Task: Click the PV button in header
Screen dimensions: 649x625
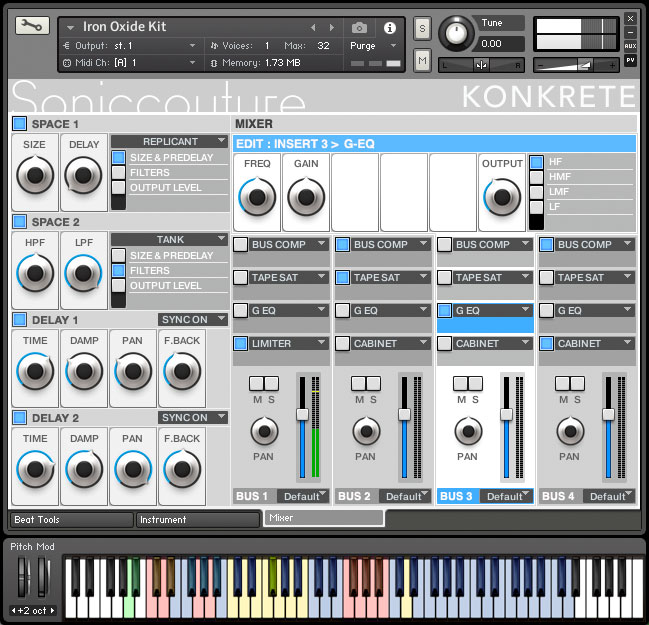Action: (630, 60)
